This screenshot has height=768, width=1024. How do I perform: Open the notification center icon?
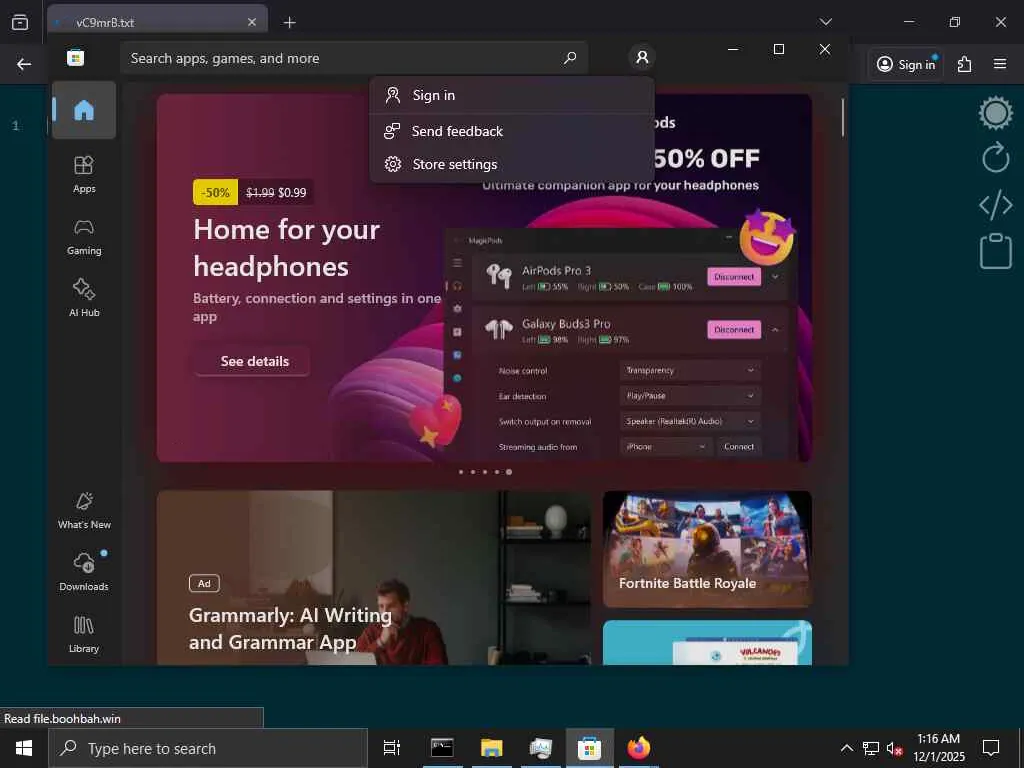pyautogui.click(x=991, y=748)
